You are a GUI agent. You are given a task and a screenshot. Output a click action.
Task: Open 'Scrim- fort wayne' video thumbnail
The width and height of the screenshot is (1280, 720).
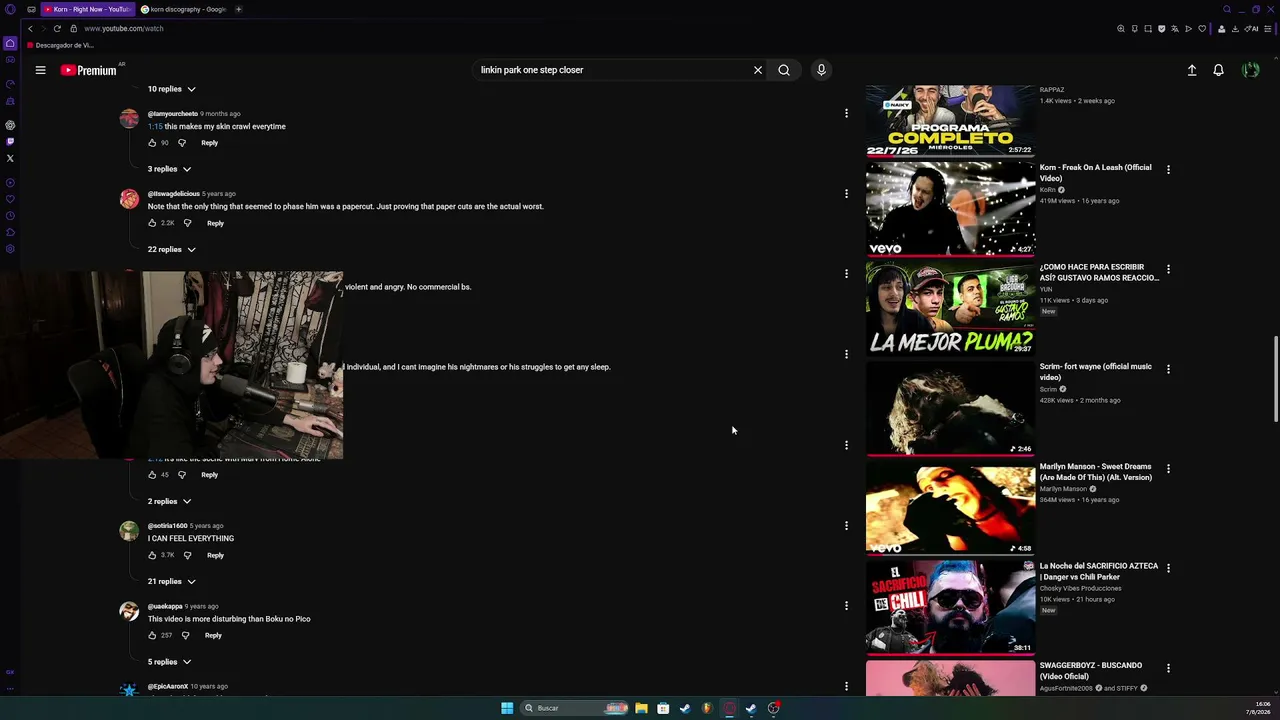click(x=951, y=408)
